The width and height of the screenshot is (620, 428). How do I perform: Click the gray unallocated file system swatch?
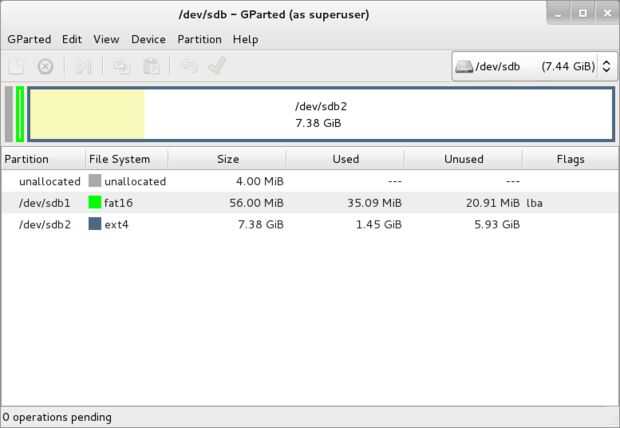pyautogui.click(x=95, y=181)
